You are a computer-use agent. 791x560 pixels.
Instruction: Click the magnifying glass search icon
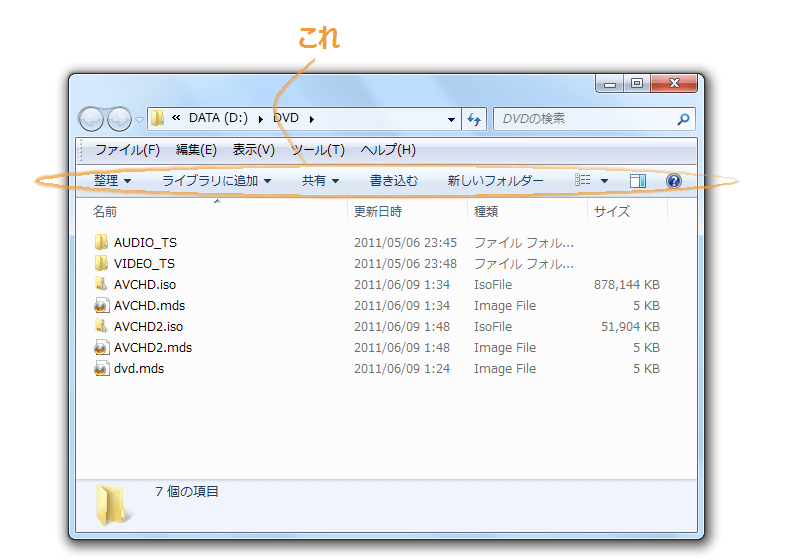pyautogui.click(x=683, y=120)
